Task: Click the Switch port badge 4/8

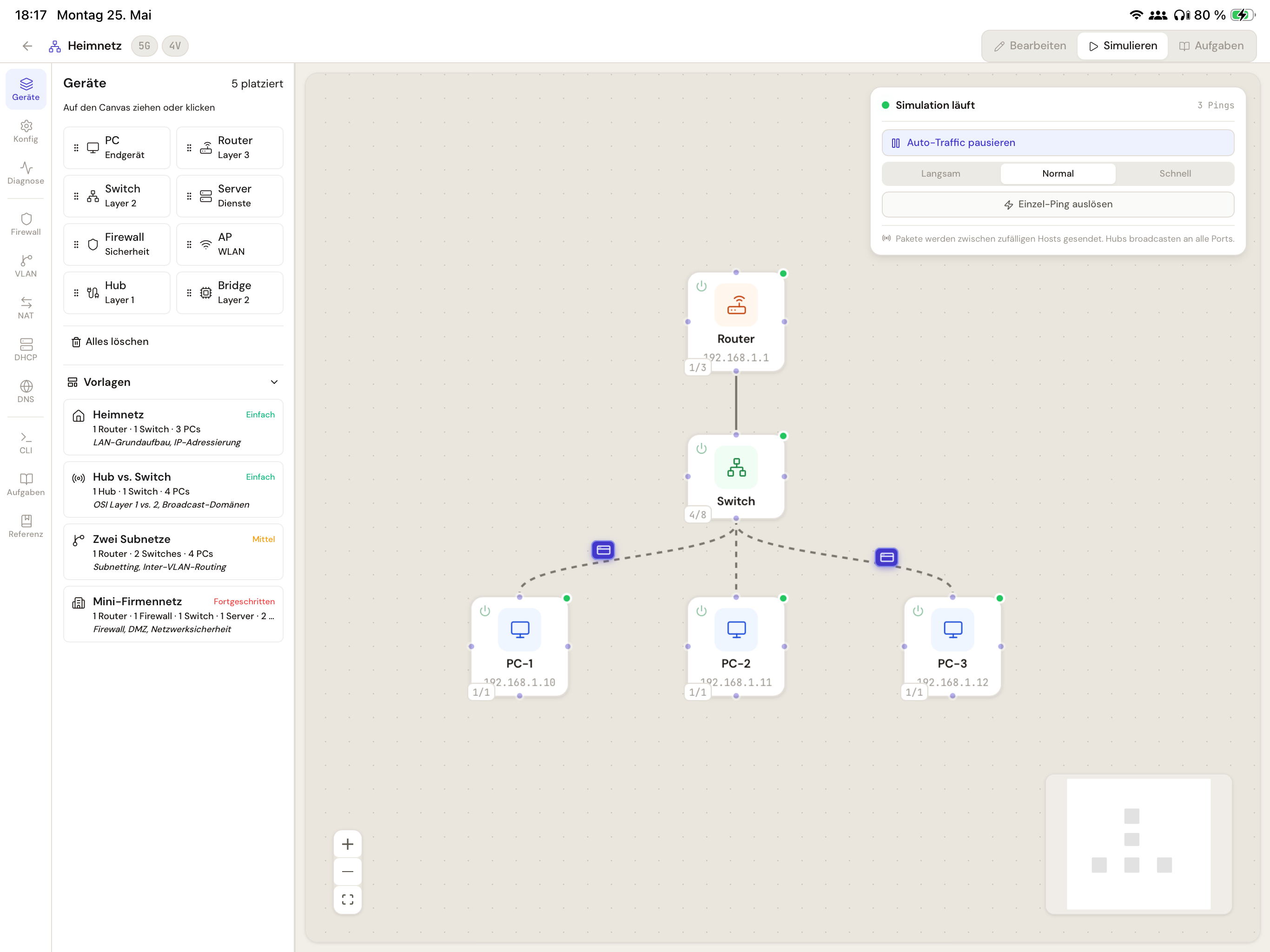Action: point(698,515)
